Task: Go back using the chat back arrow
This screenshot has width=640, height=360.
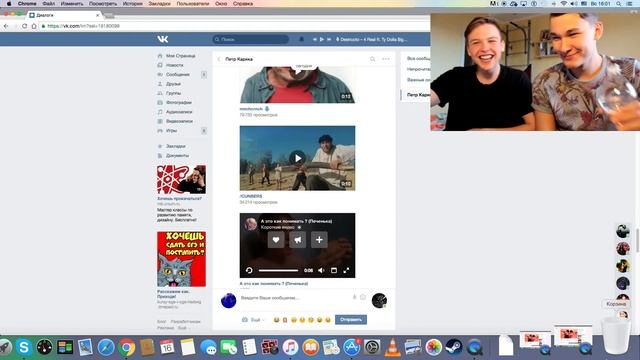Action: tap(219, 59)
